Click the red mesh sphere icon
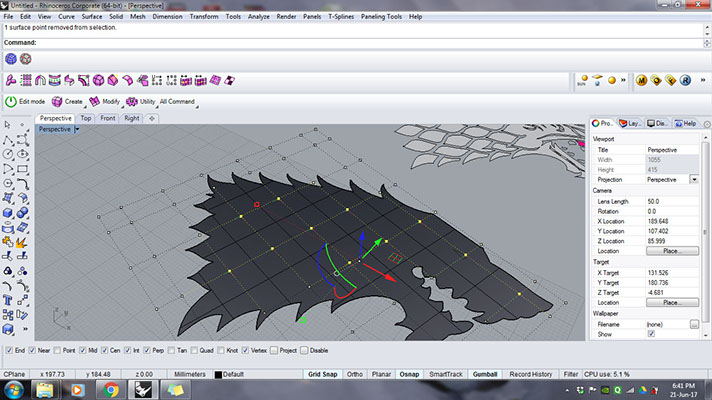The height and width of the screenshot is (400, 712). pyautogui.click(x=26, y=59)
